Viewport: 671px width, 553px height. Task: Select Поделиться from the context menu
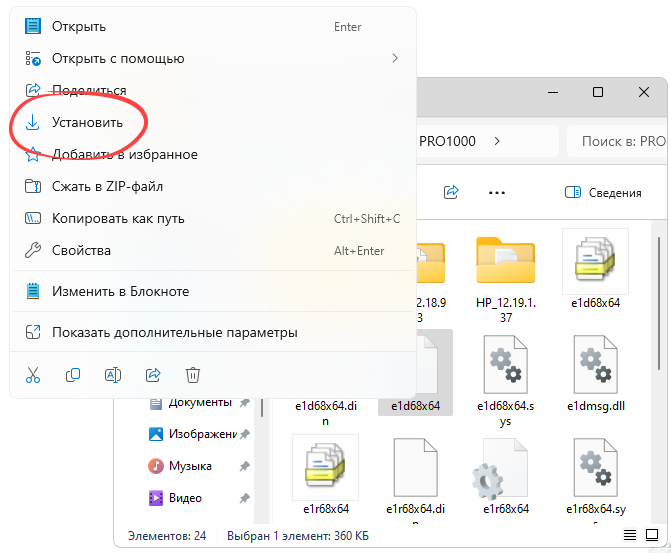click(213, 90)
